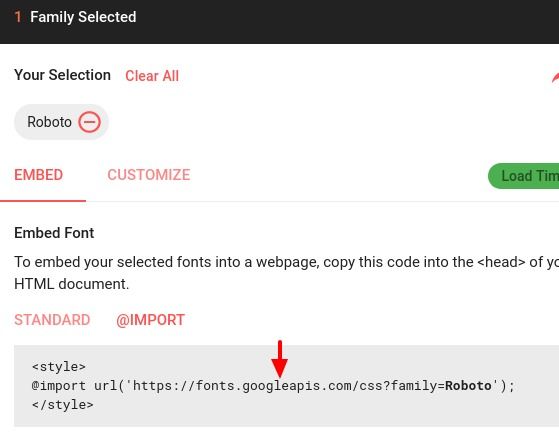Click the HTML document instruction text
559x441 pixels.
(72, 284)
